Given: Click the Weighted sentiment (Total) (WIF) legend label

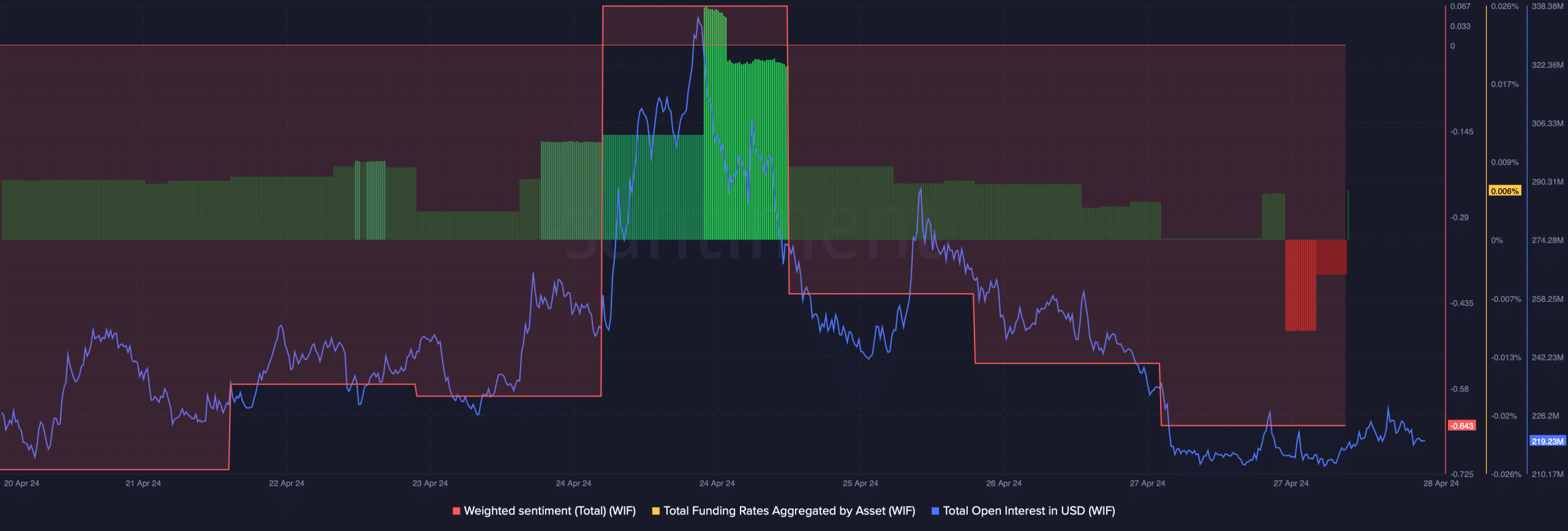Looking at the screenshot, I should click(x=549, y=511).
